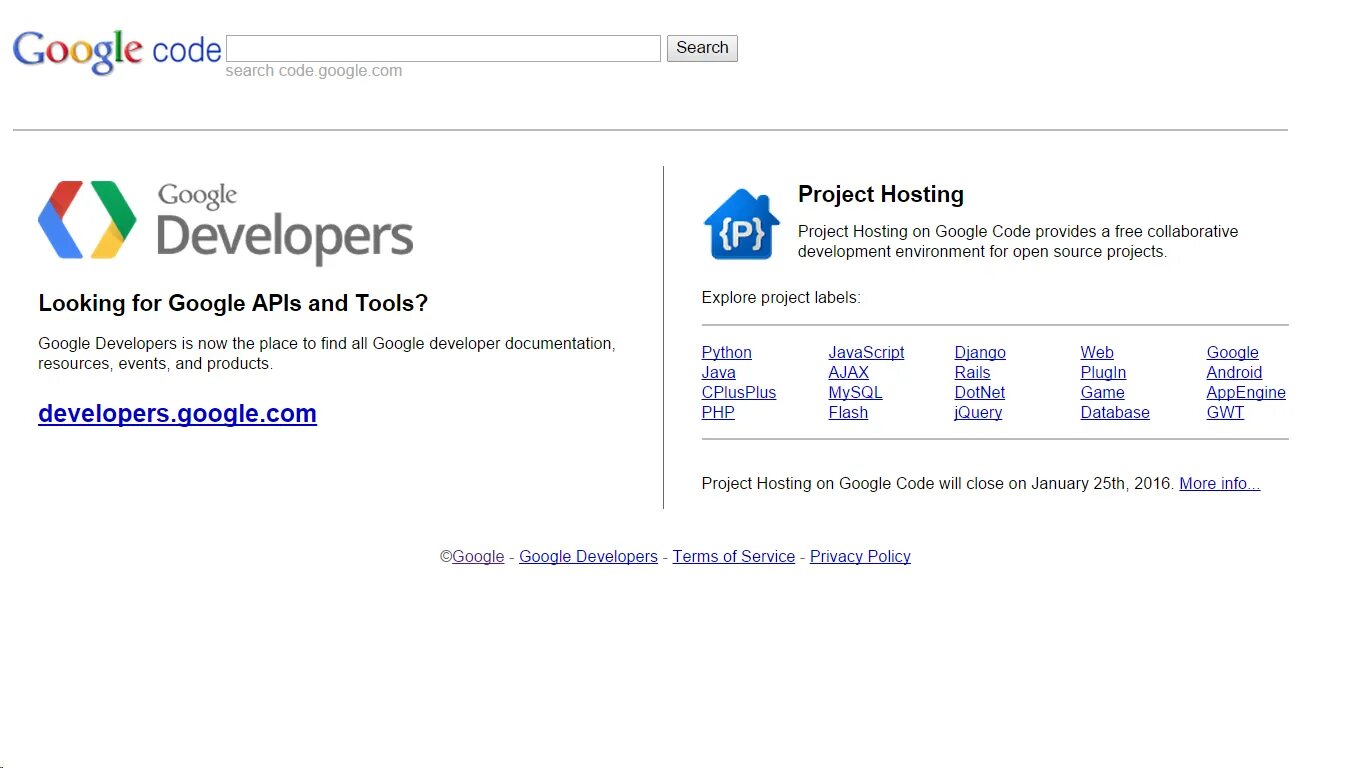Click the Google Code logo
This screenshot has height=768, width=1366.
pyautogui.click(x=117, y=51)
